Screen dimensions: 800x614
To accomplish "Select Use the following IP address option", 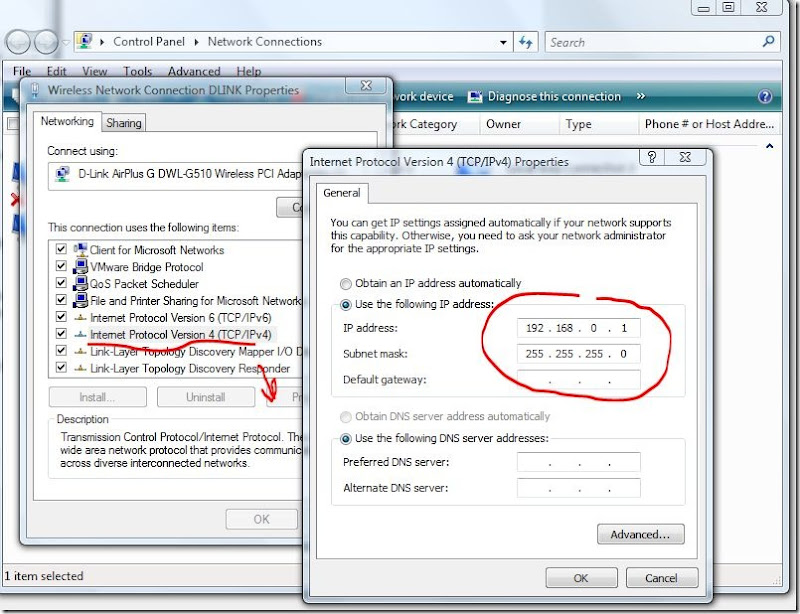I will (346, 305).
